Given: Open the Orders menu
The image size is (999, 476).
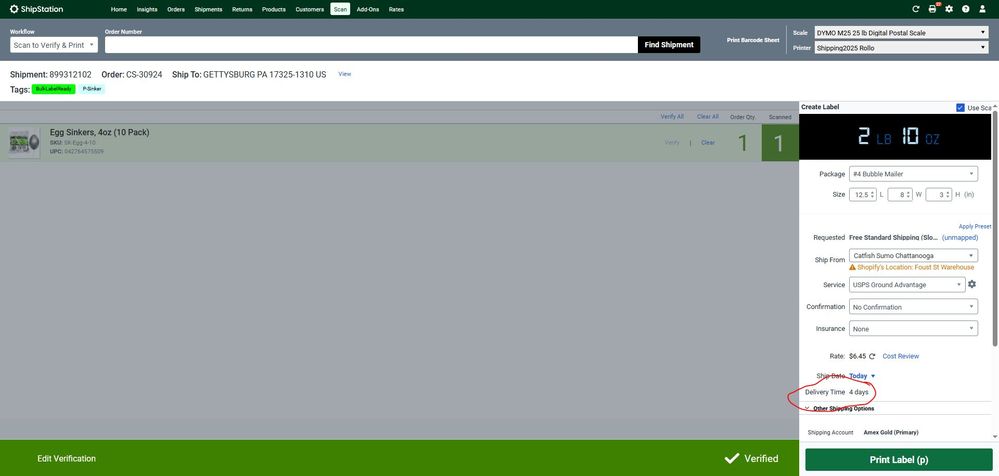Looking at the screenshot, I should [x=176, y=9].
